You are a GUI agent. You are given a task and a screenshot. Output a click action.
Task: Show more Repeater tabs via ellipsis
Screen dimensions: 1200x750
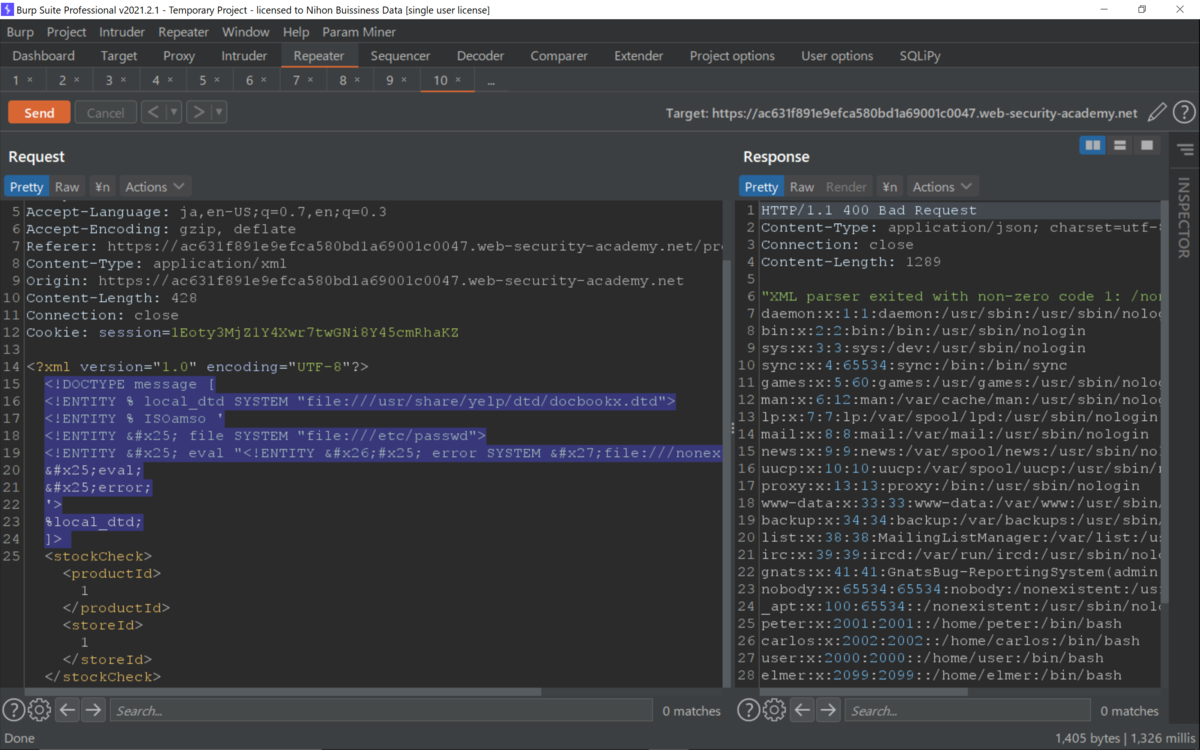pyautogui.click(x=491, y=80)
